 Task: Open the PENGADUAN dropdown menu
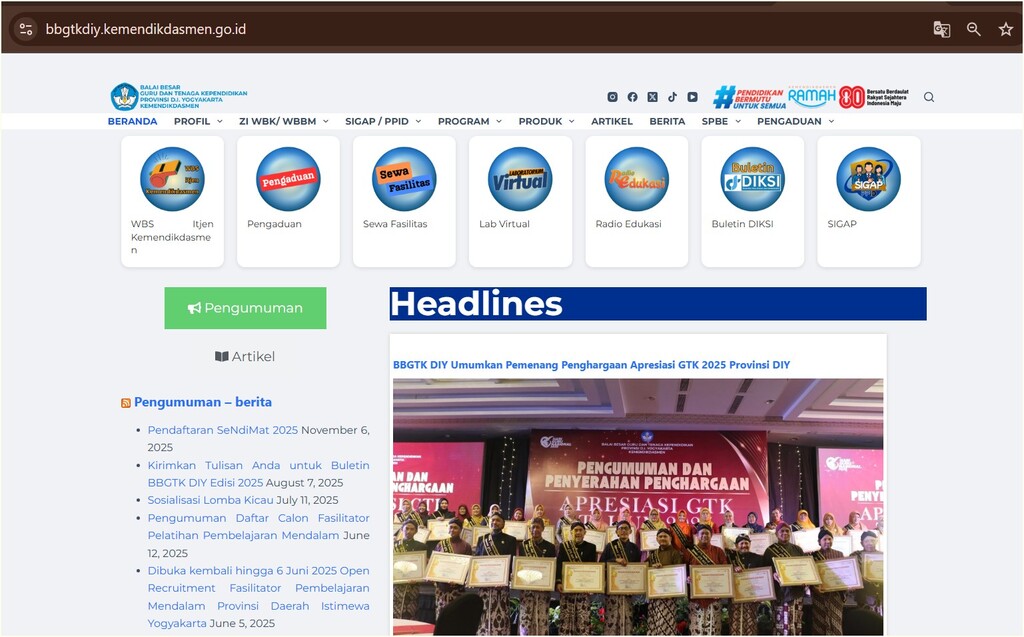pos(795,121)
